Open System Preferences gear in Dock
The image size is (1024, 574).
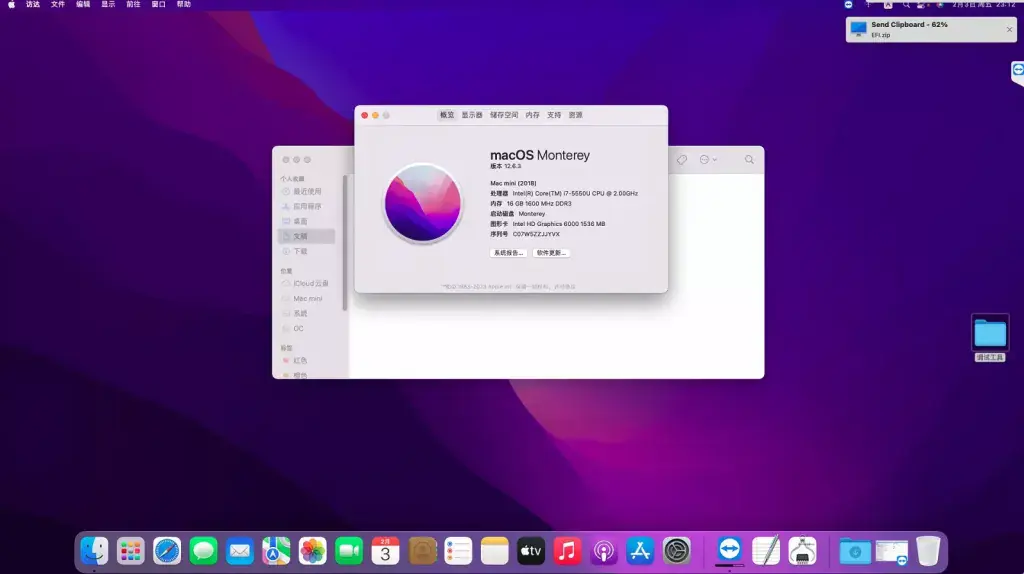point(677,551)
